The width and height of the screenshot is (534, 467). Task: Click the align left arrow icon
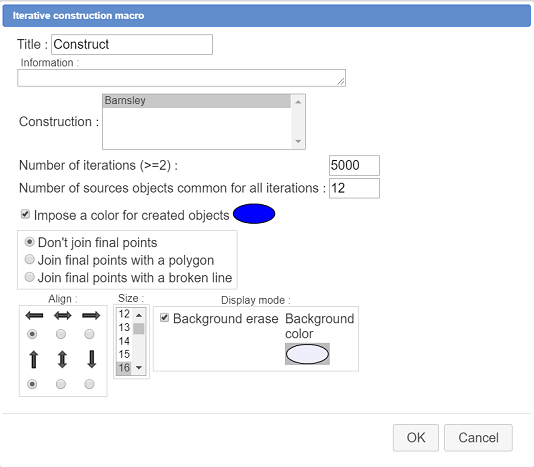[x=34, y=316]
